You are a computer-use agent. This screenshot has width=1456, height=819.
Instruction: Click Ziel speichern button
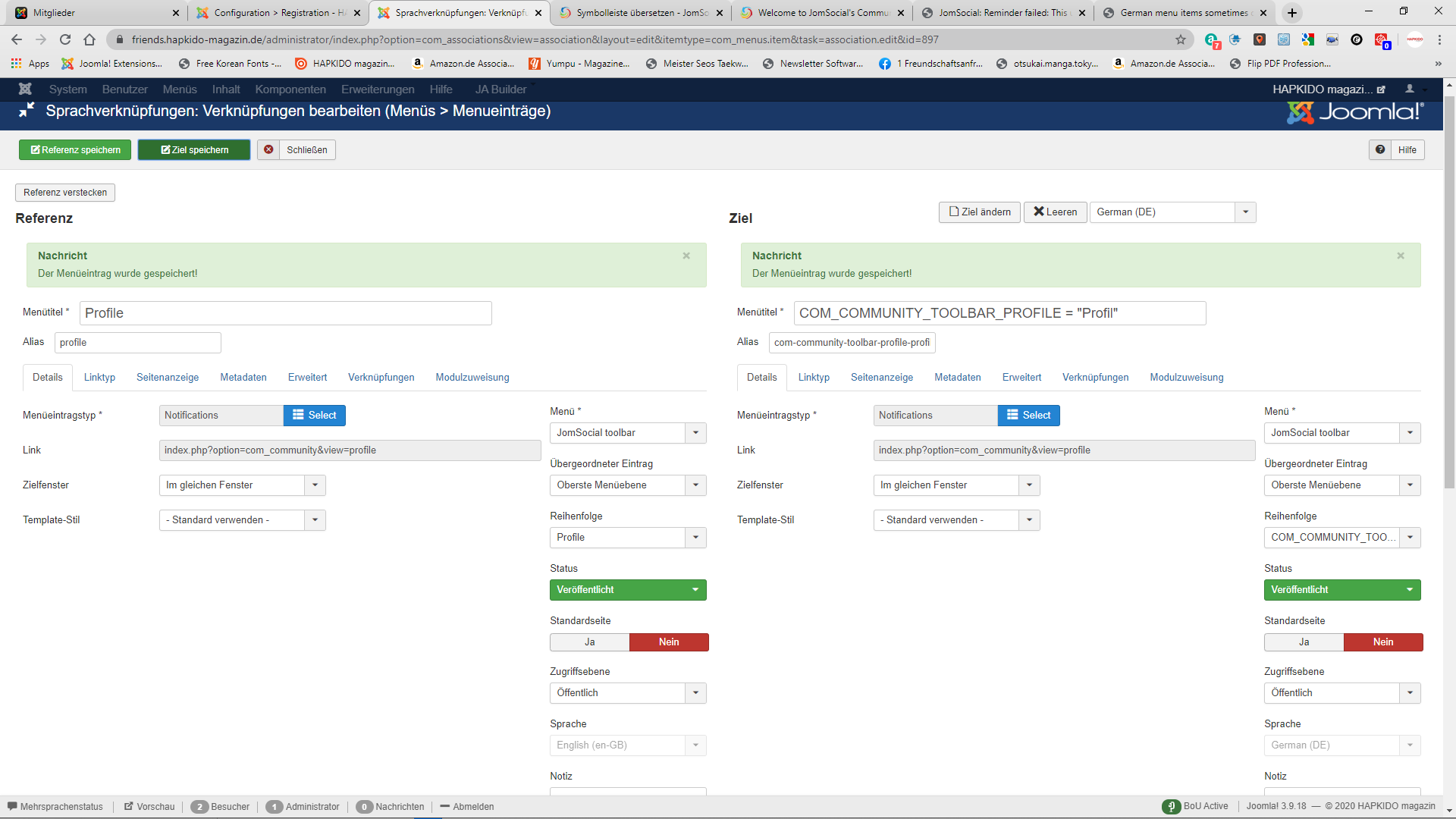[194, 149]
